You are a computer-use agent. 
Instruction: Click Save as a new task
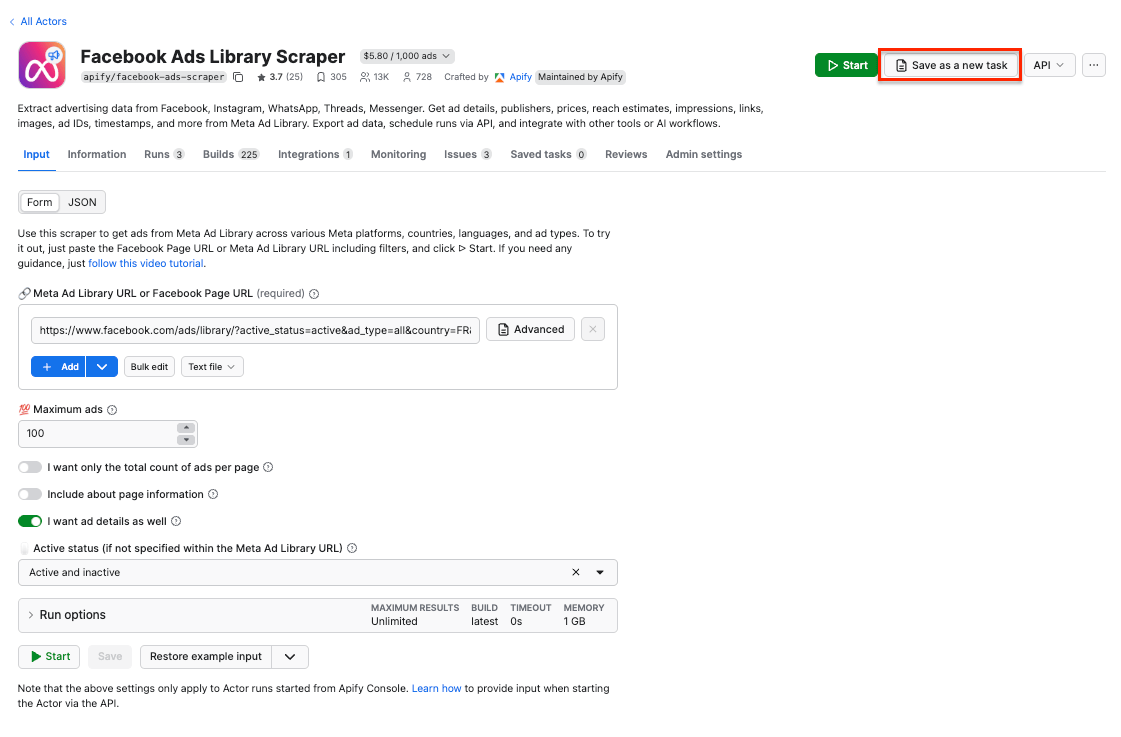[949, 64]
